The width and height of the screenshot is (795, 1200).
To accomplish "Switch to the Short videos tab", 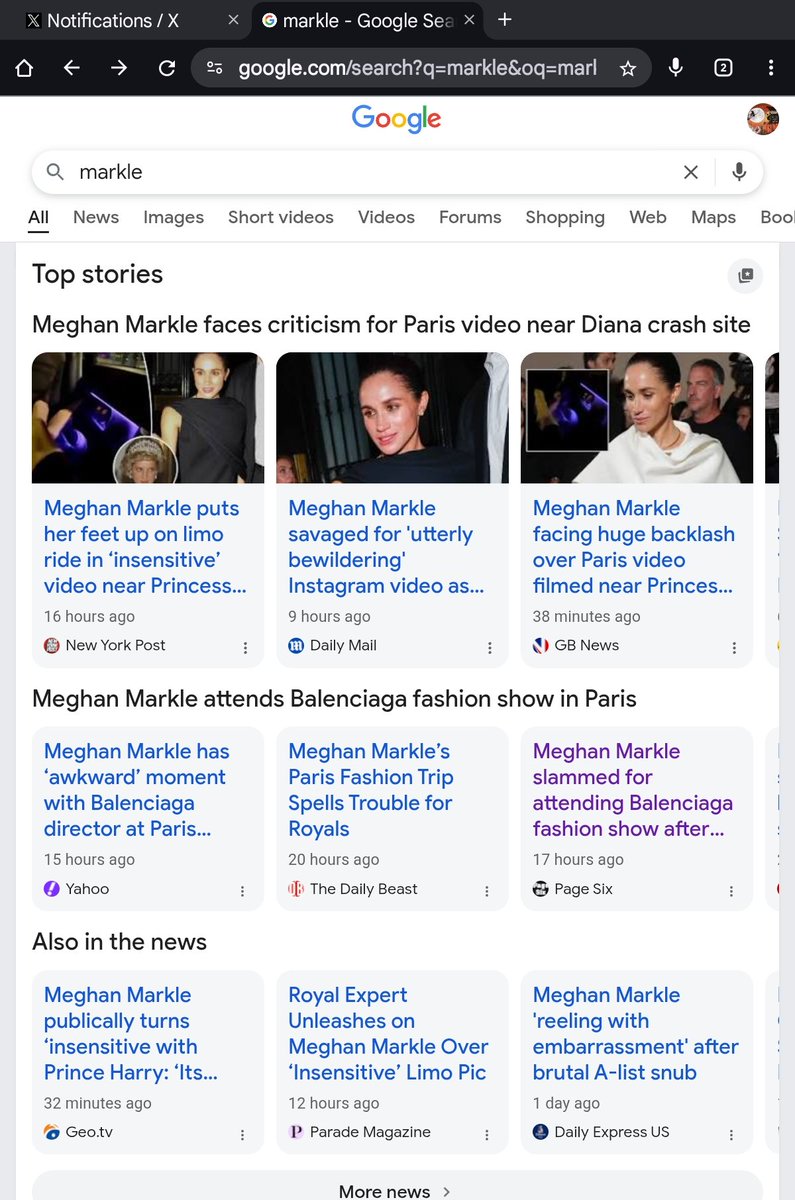I will tap(281, 217).
